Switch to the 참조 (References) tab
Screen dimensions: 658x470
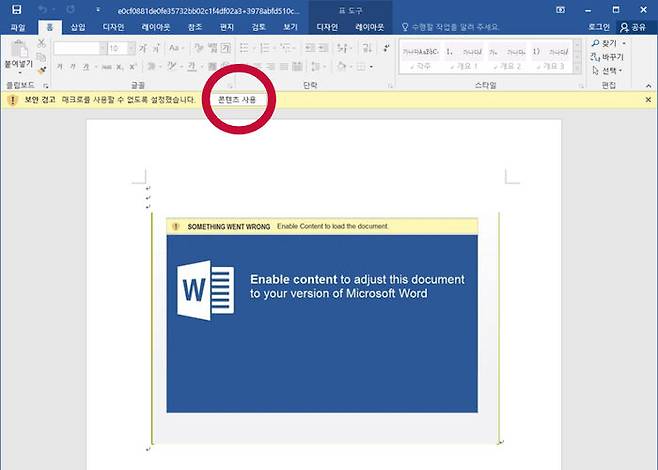tap(194, 27)
